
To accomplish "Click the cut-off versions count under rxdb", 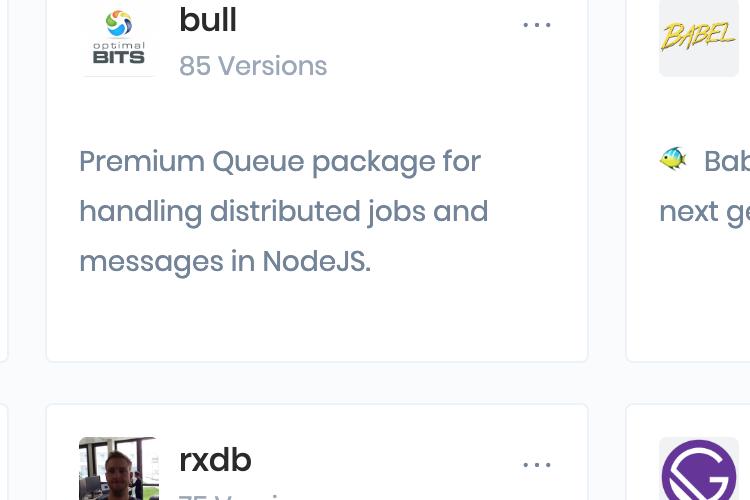I will tap(229, 496).
